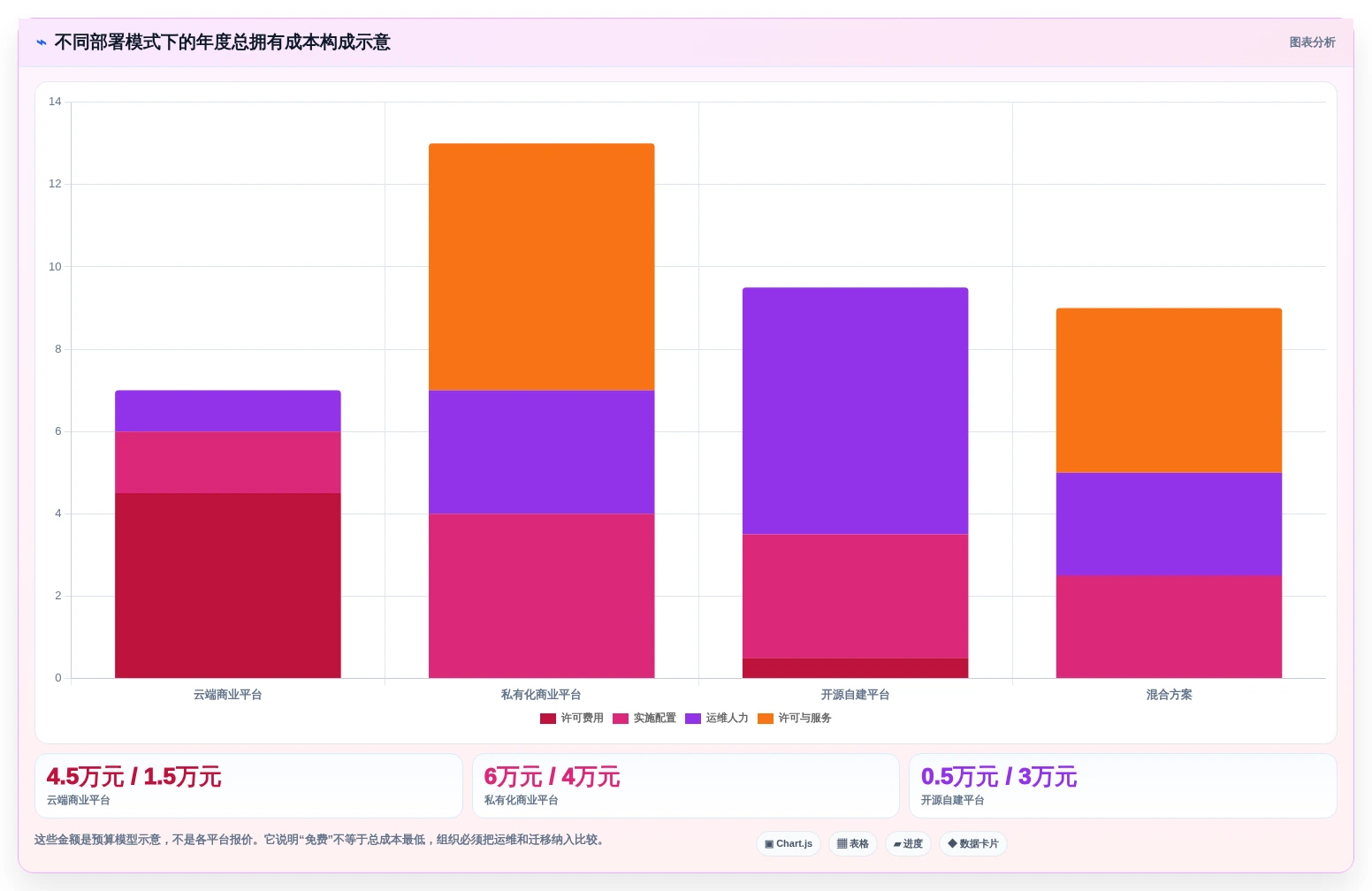1372x891 pixels.
Task: Click the 表格 tag chip
Action: pyautogui.click(x=853, y=844)
